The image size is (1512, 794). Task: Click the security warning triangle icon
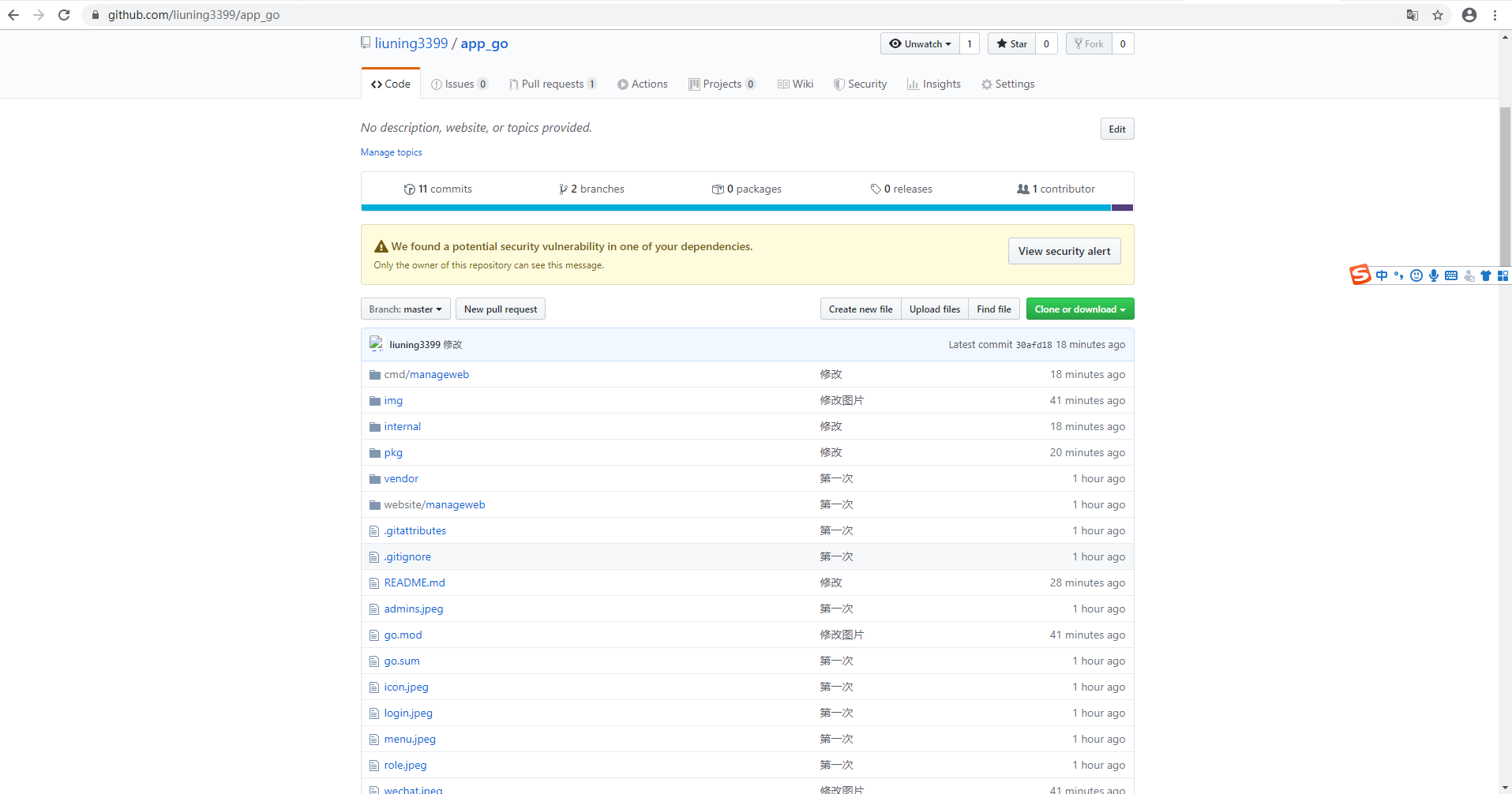pyautogui.click(x=381, y=246)
